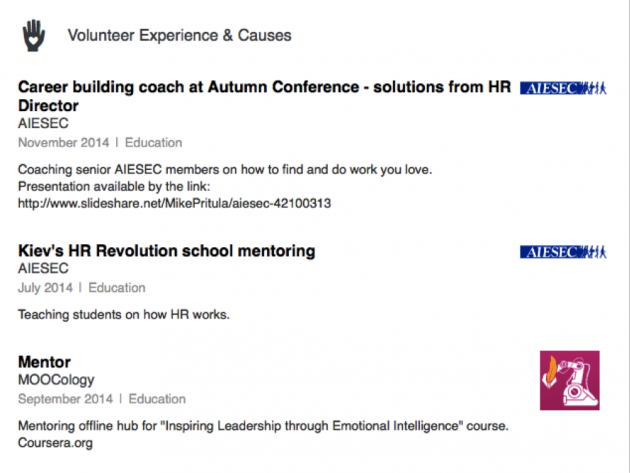Open the slideshare.net presentation link
The width and height of the screenshot is (630, 473).
coord(175,203)
